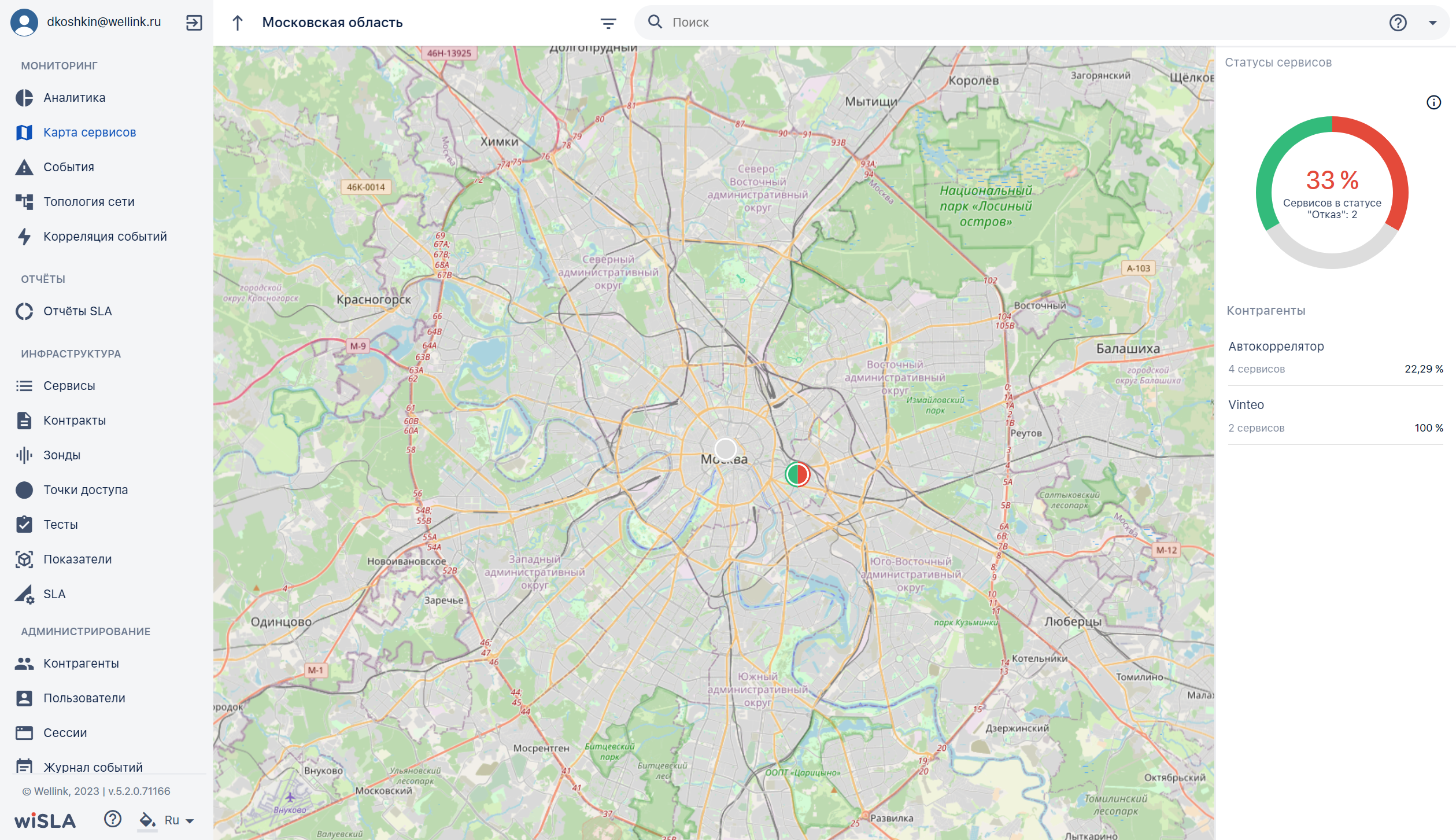Screen dimensions: 1456x840
Task: Click the Тесты clipboard icon
Action: point(24,524)
